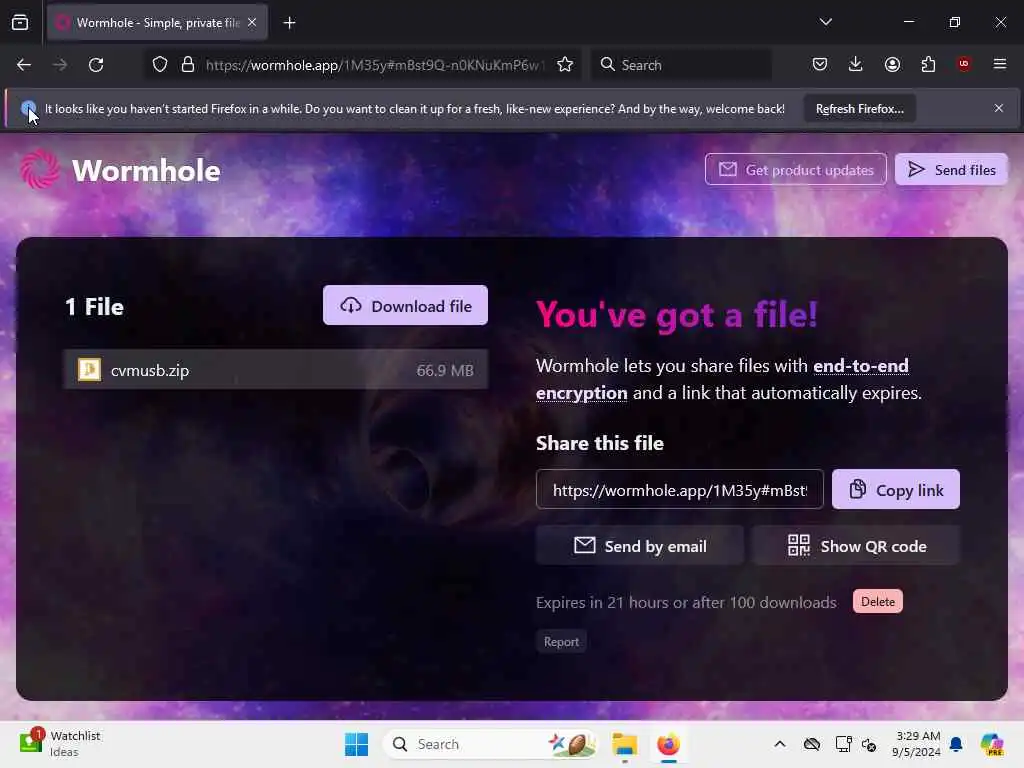1024x768 pixels.
Task: Bookmark this page with star icon
Action: click(x=565, y=65)
